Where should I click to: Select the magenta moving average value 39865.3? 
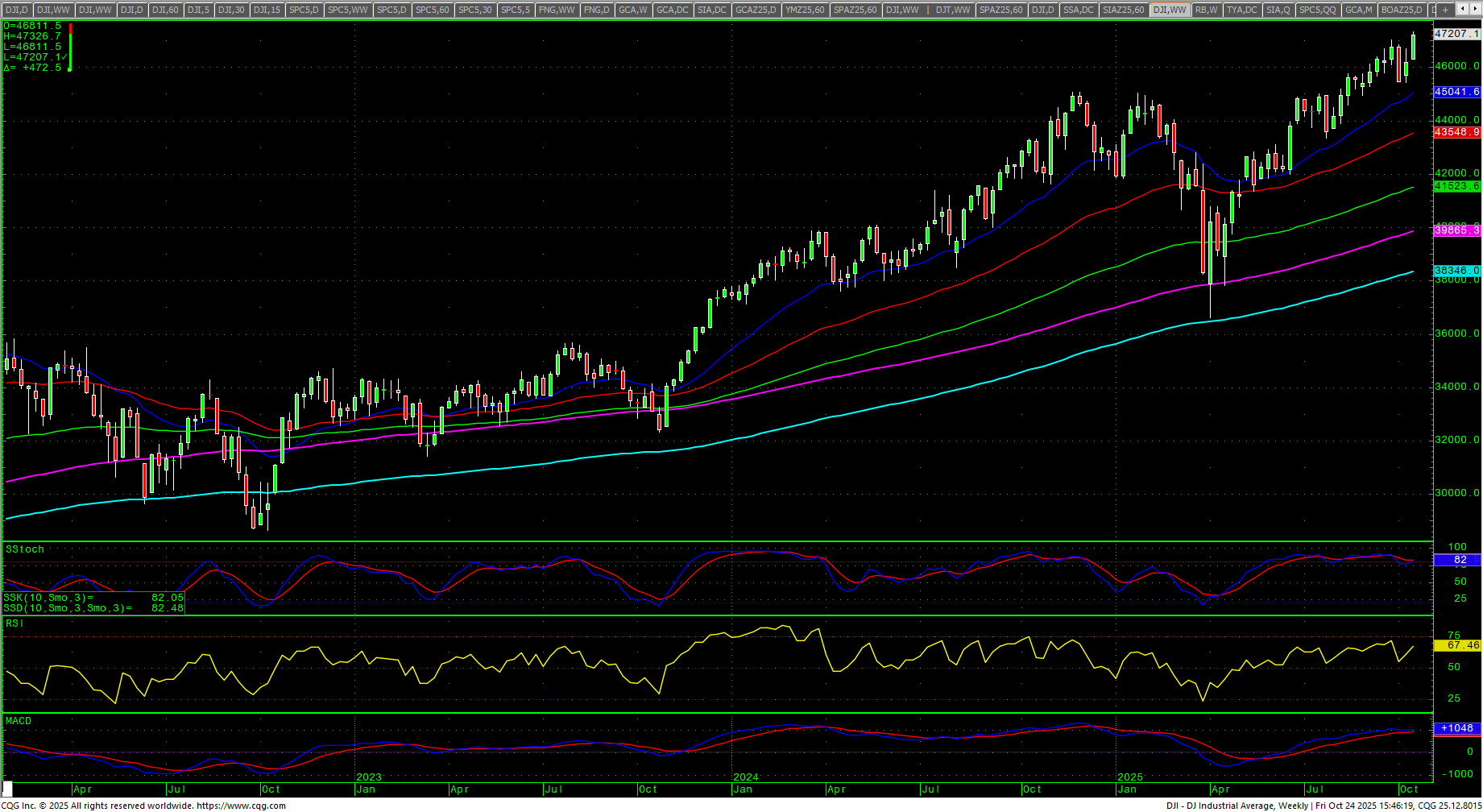pyautogui.click(x=1456, y=230)
